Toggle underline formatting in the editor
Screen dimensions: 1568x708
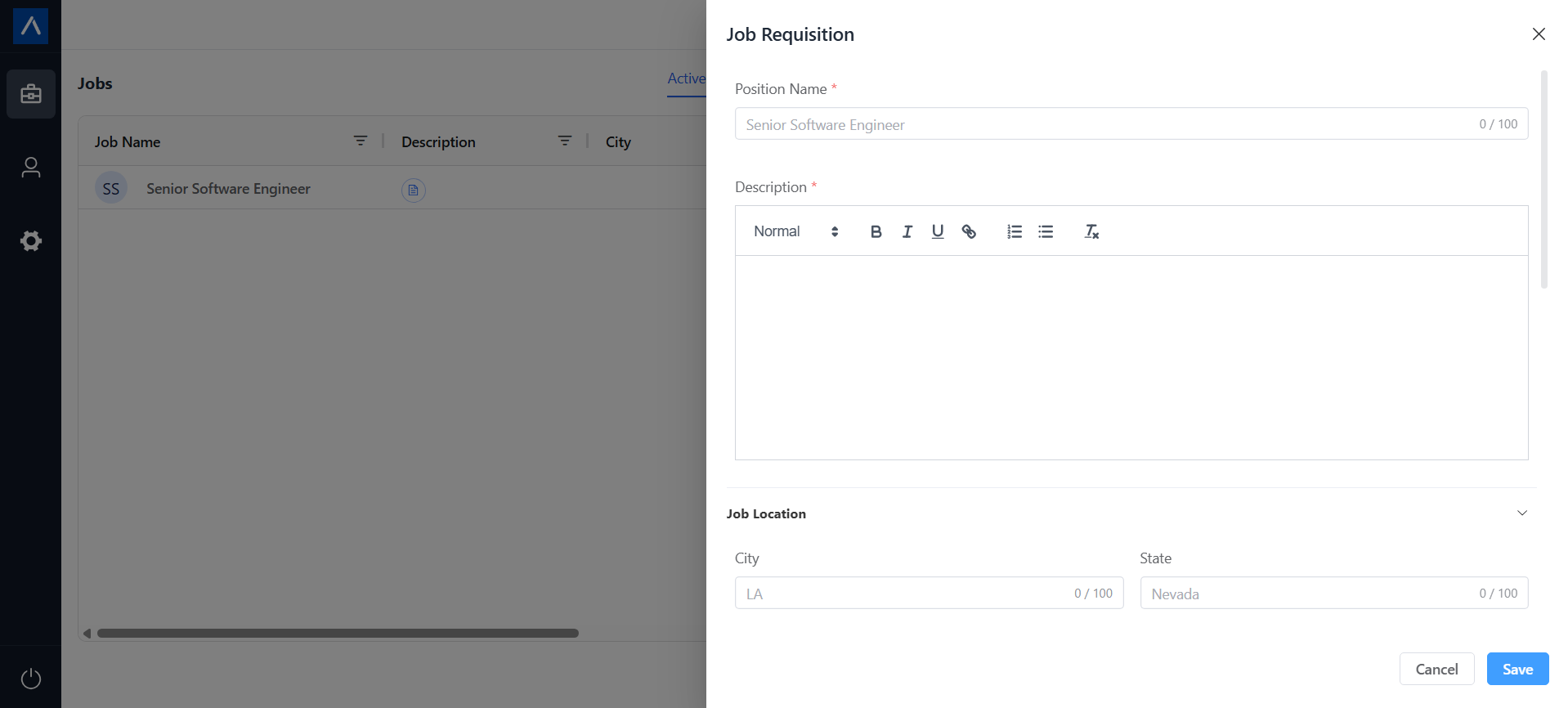938,231
